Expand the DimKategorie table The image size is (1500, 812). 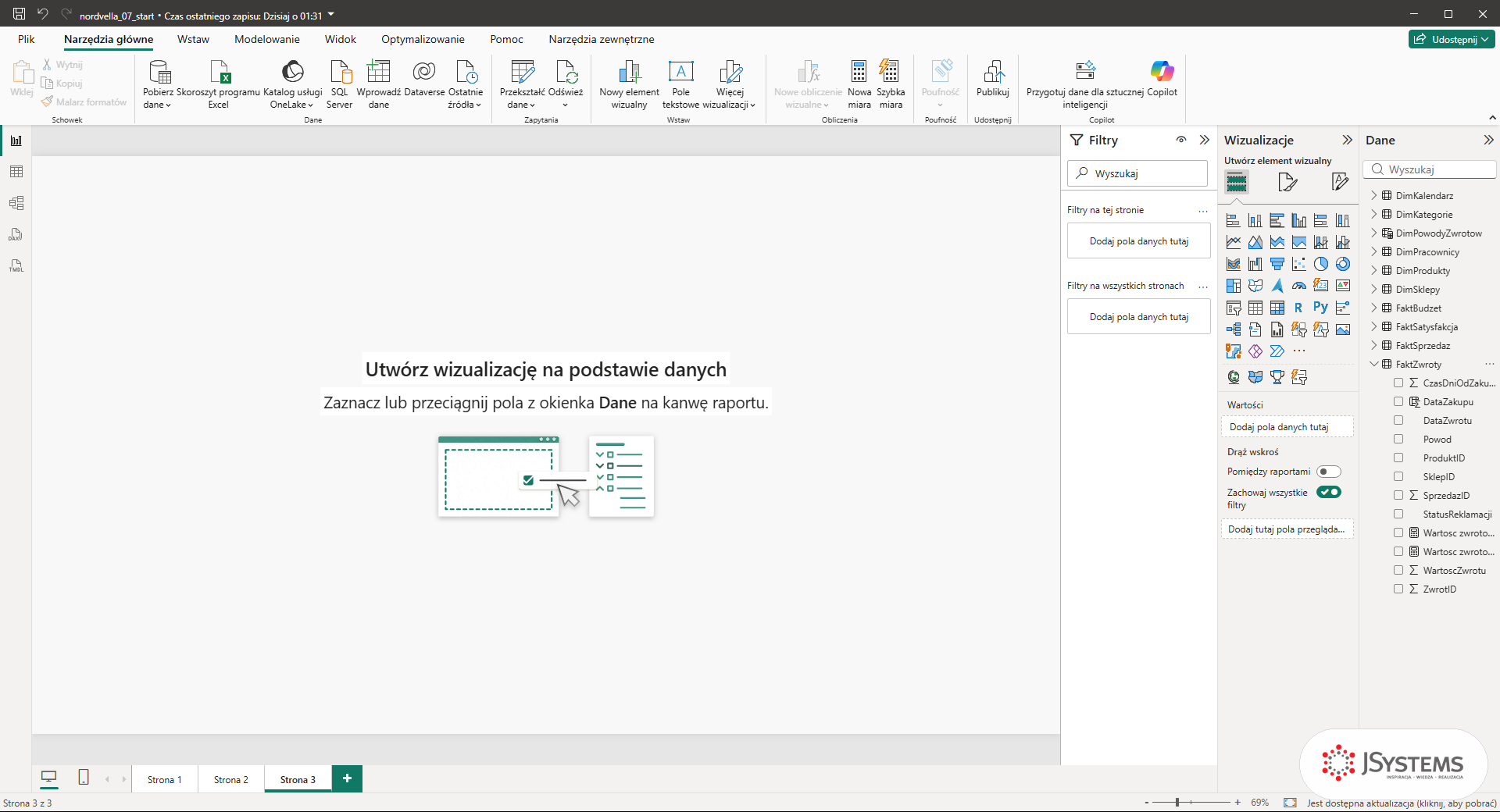1374,214
